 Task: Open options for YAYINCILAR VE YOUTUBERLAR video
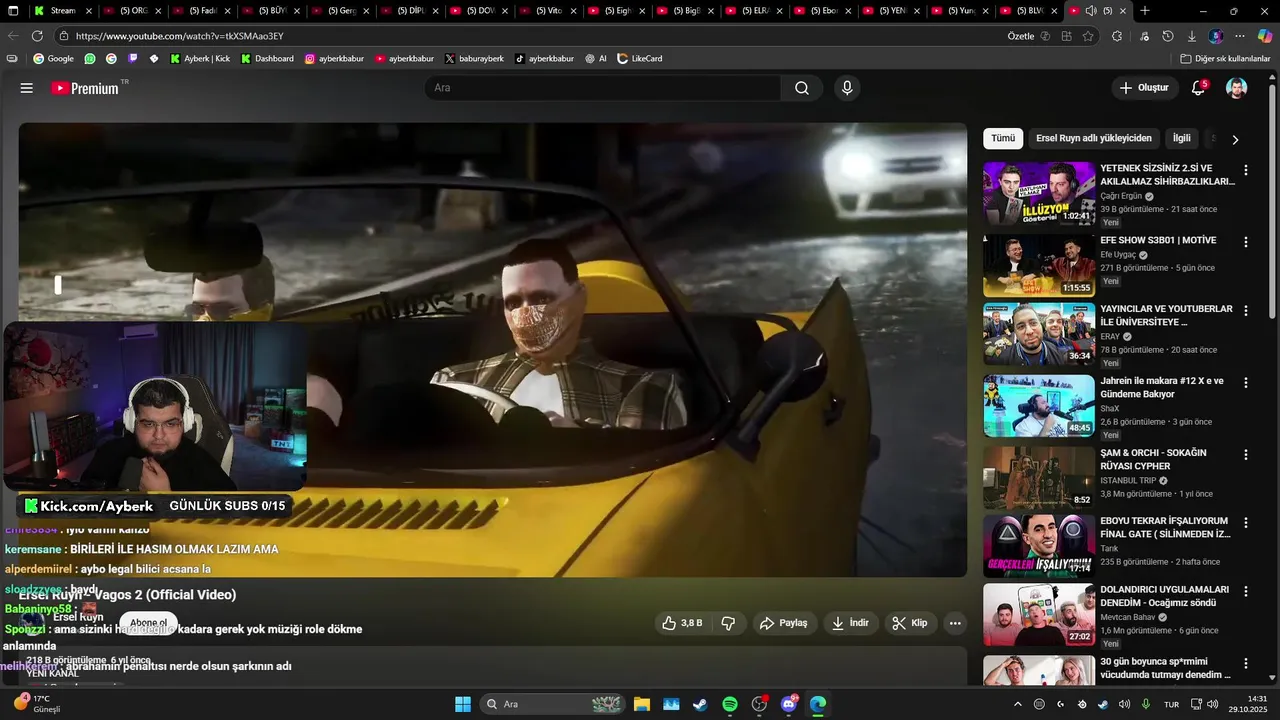click(1246, 311)
